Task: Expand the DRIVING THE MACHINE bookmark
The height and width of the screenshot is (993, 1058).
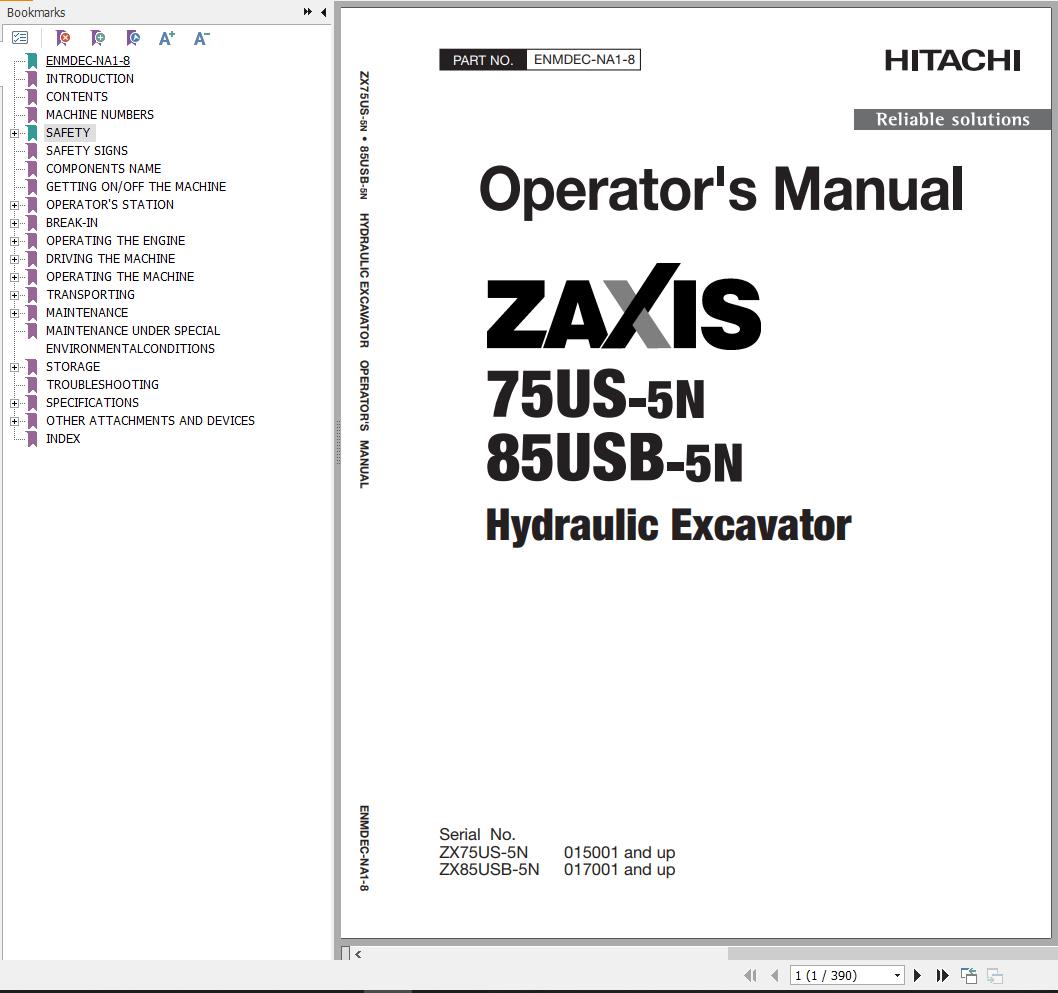Action: 14,259
